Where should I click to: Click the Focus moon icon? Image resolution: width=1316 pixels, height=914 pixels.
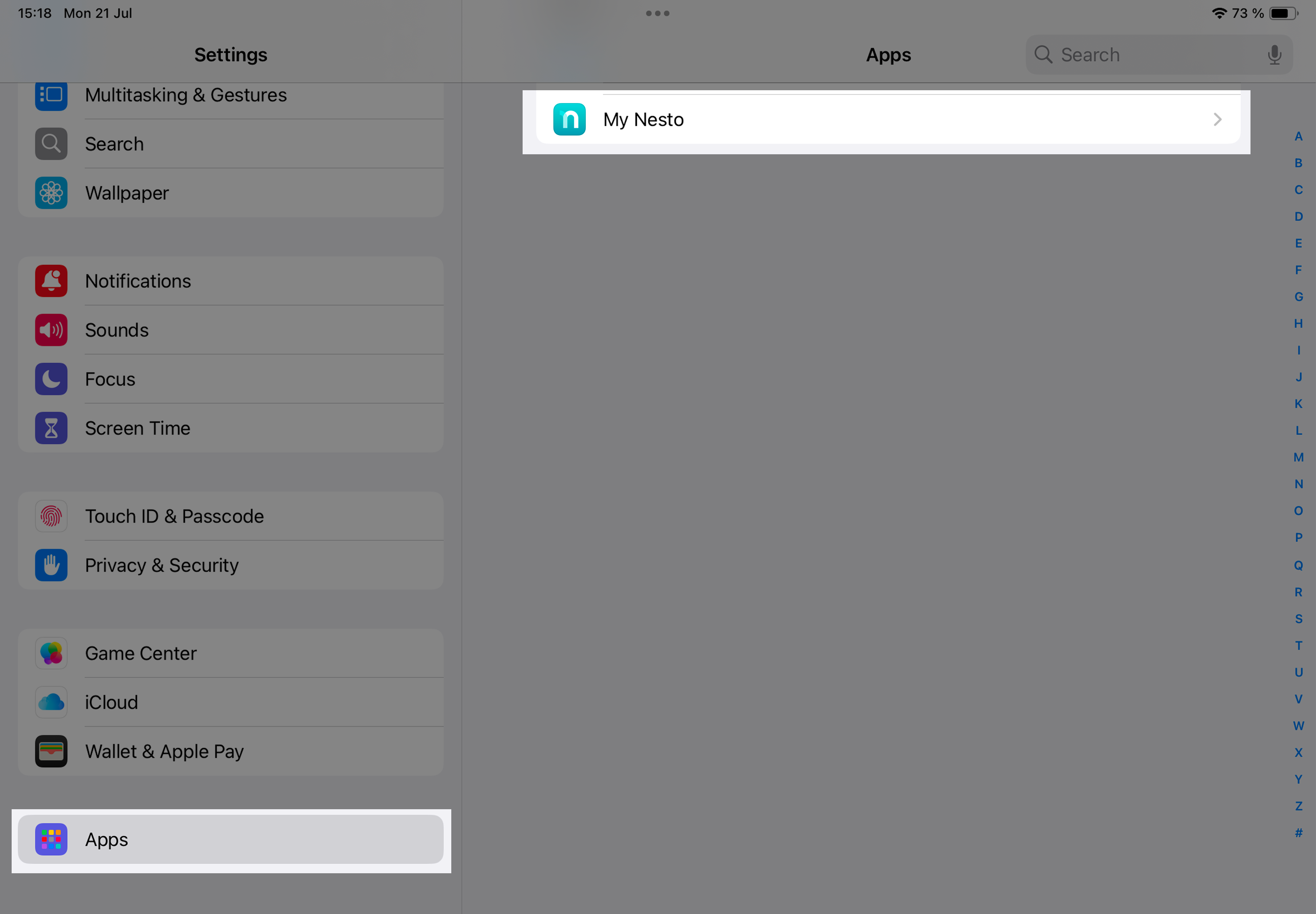51,379
